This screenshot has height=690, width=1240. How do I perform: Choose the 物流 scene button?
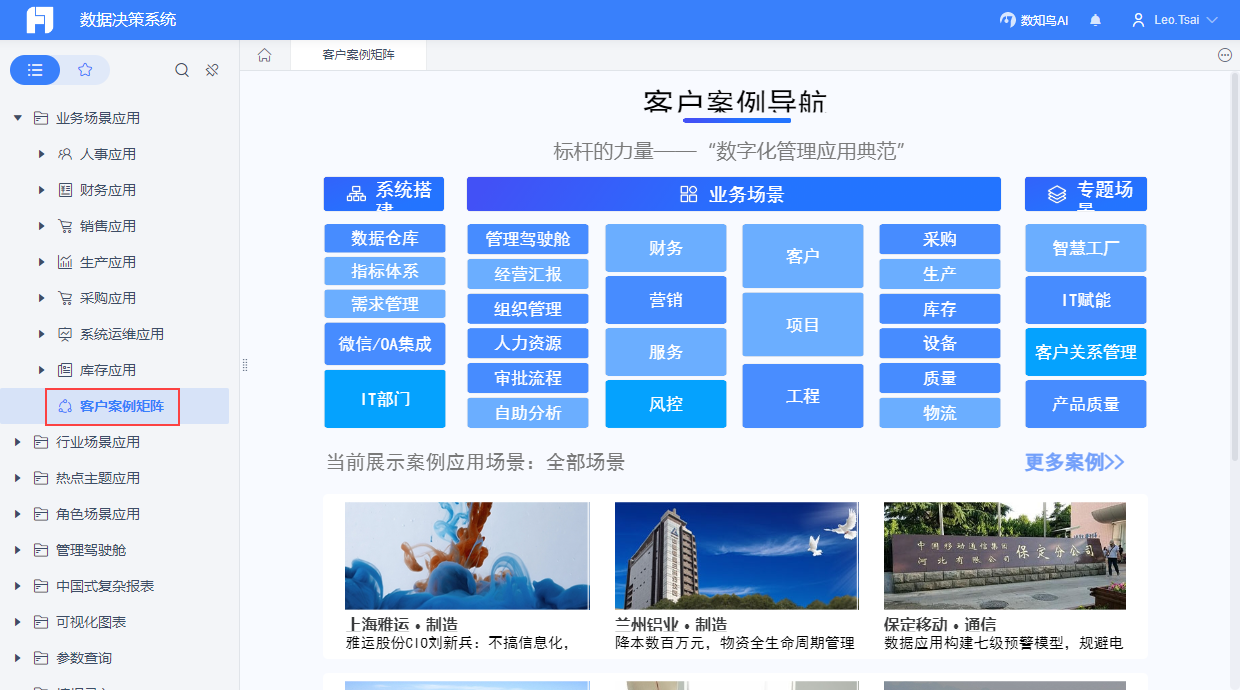pyautogui.click(x=940, y=412)
